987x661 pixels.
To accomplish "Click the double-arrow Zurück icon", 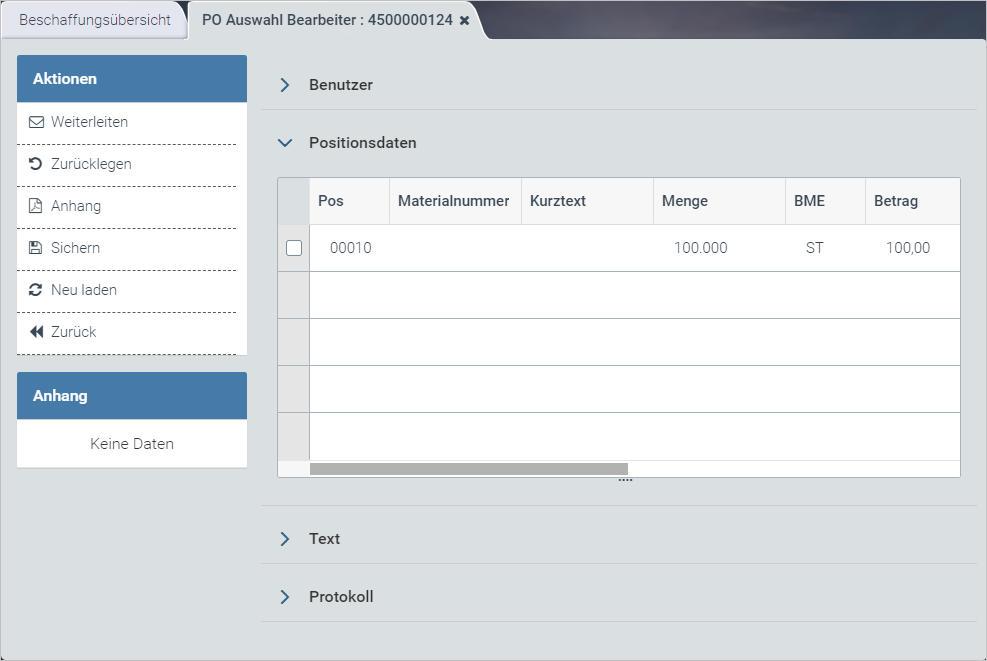I will click(37, 332).
